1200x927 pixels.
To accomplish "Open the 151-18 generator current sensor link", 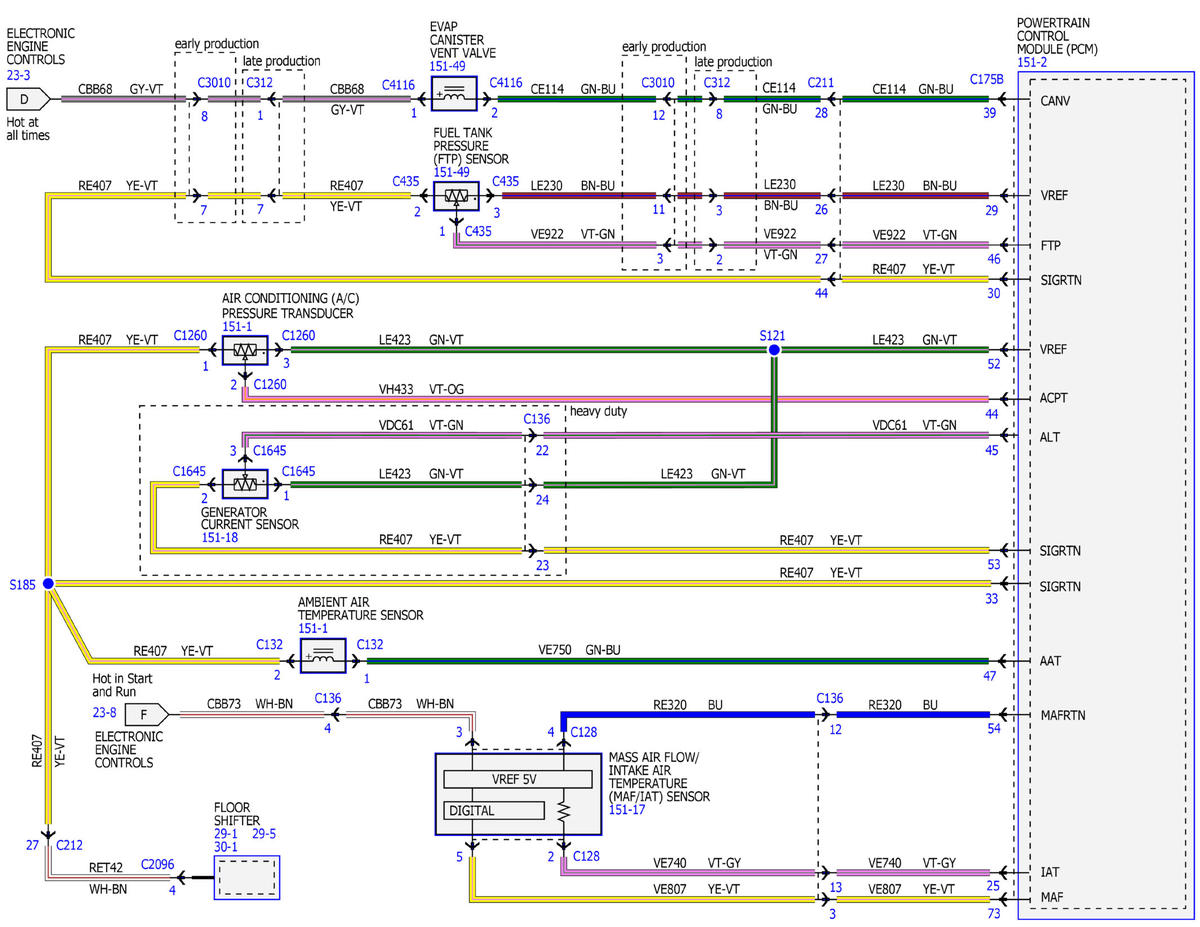I will tap(221, 537).
